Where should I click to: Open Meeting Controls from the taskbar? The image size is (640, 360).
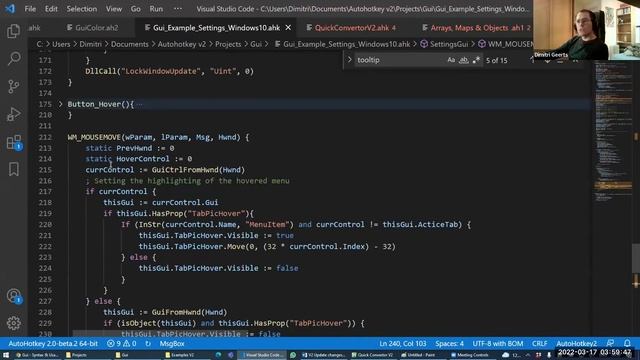469,355
